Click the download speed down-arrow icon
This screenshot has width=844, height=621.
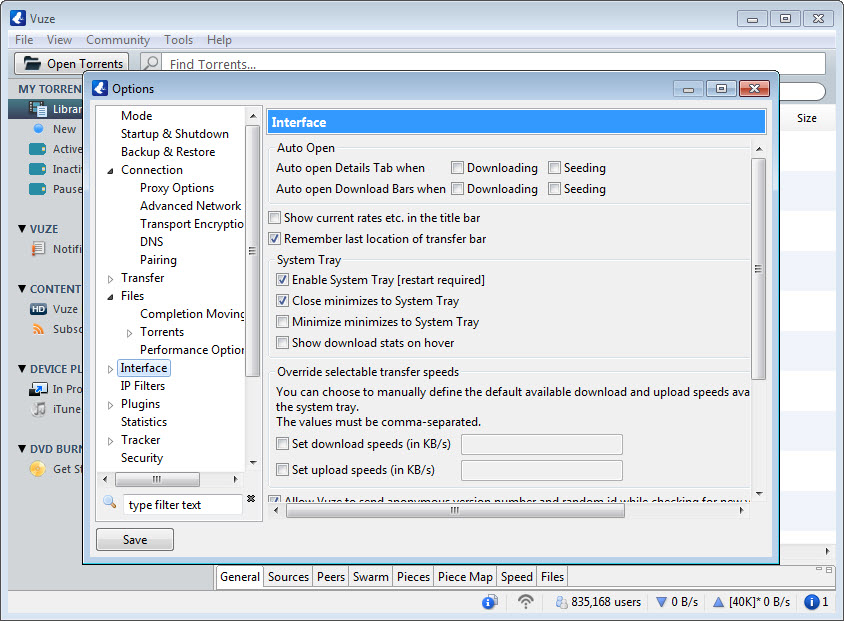(662, 602)
